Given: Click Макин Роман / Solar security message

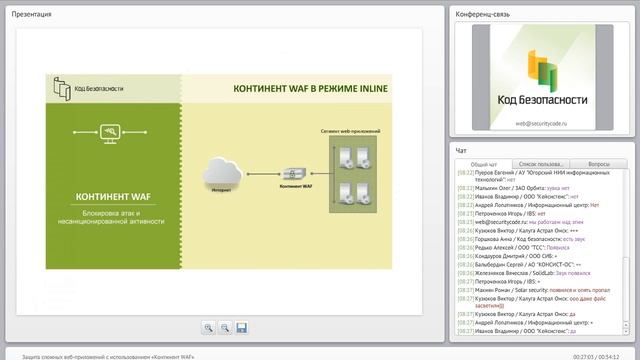Looking at the screenshot, I should point(534,290).
